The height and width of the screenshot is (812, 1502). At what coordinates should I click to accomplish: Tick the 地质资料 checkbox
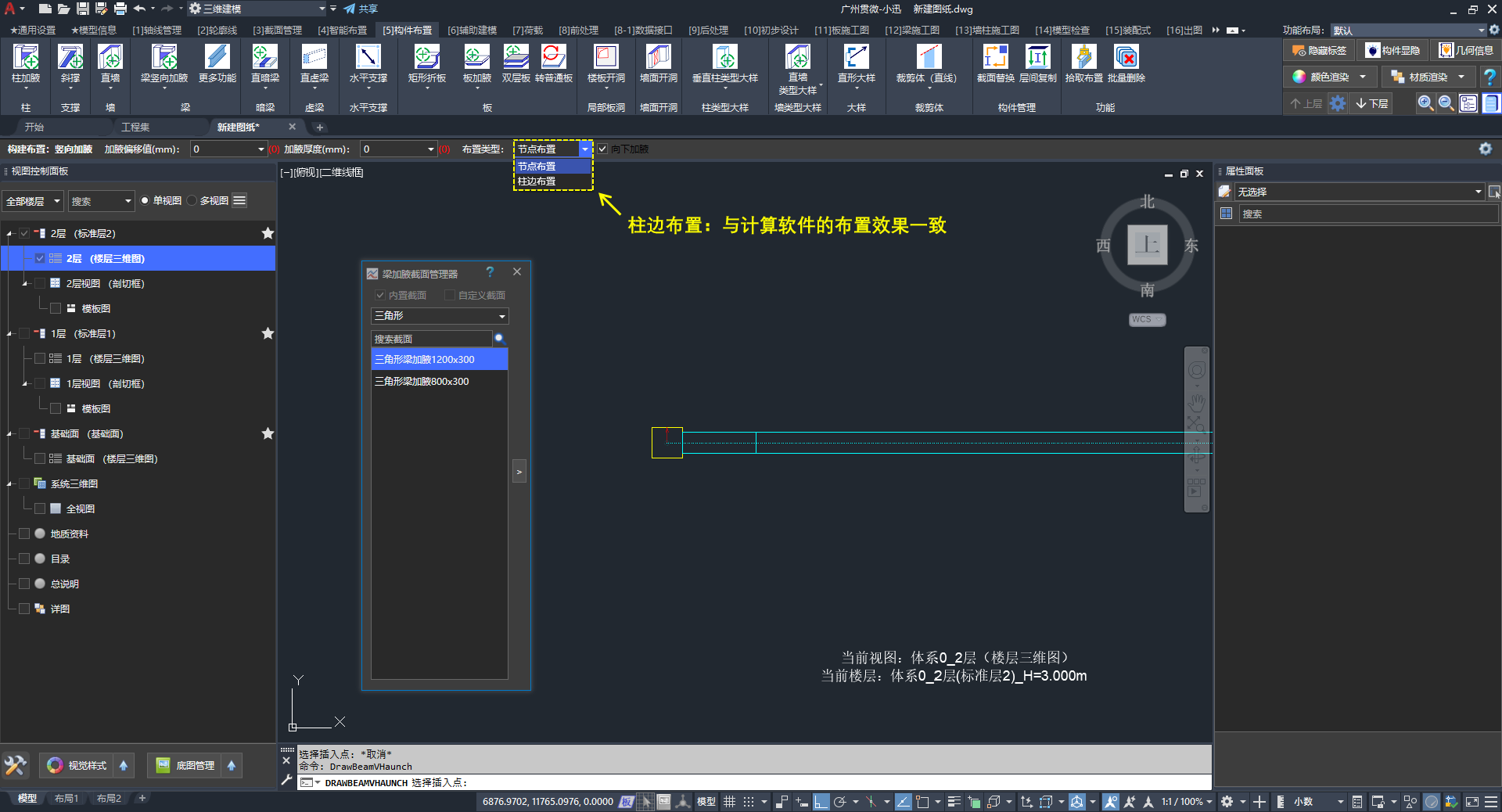pyautogui.click(x=24, y=534)
